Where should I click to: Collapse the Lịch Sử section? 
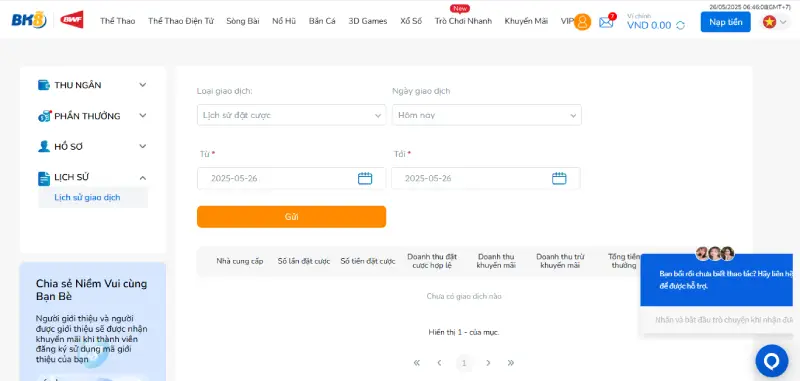click(143, 177)
